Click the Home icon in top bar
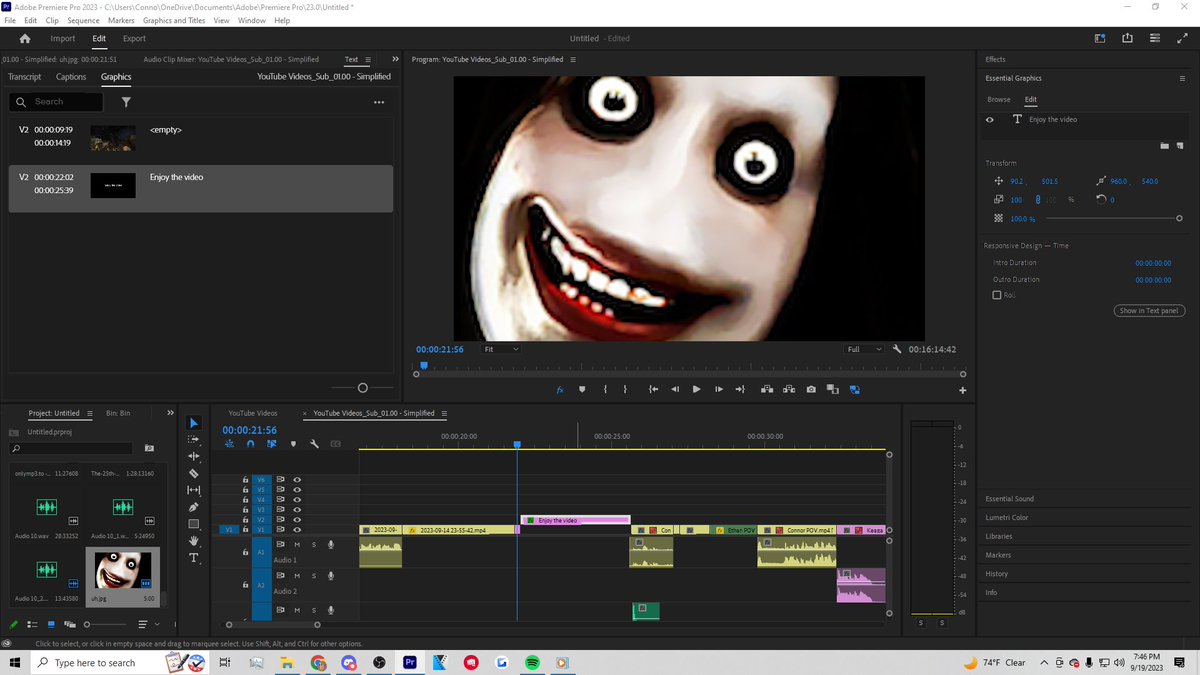Viewport: 1200px width, 675px height. (x=25, y=38)
